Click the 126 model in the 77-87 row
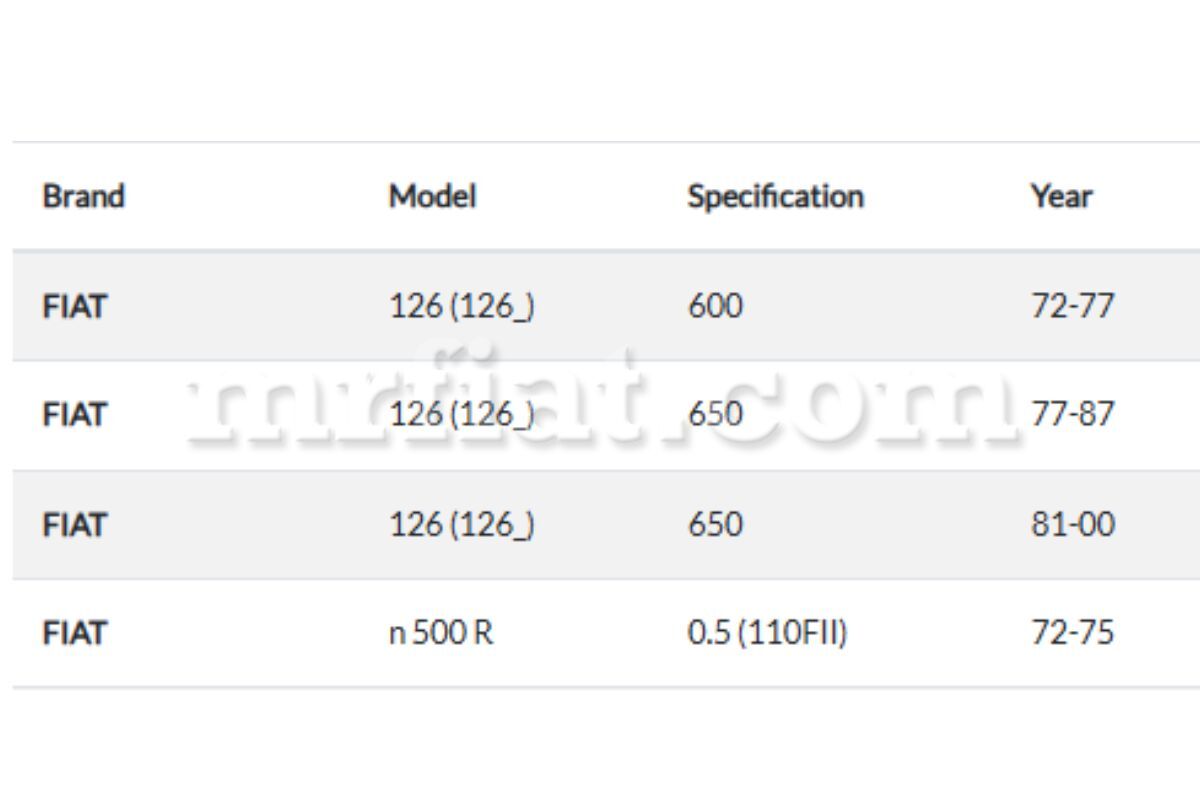 pos(461,414)
